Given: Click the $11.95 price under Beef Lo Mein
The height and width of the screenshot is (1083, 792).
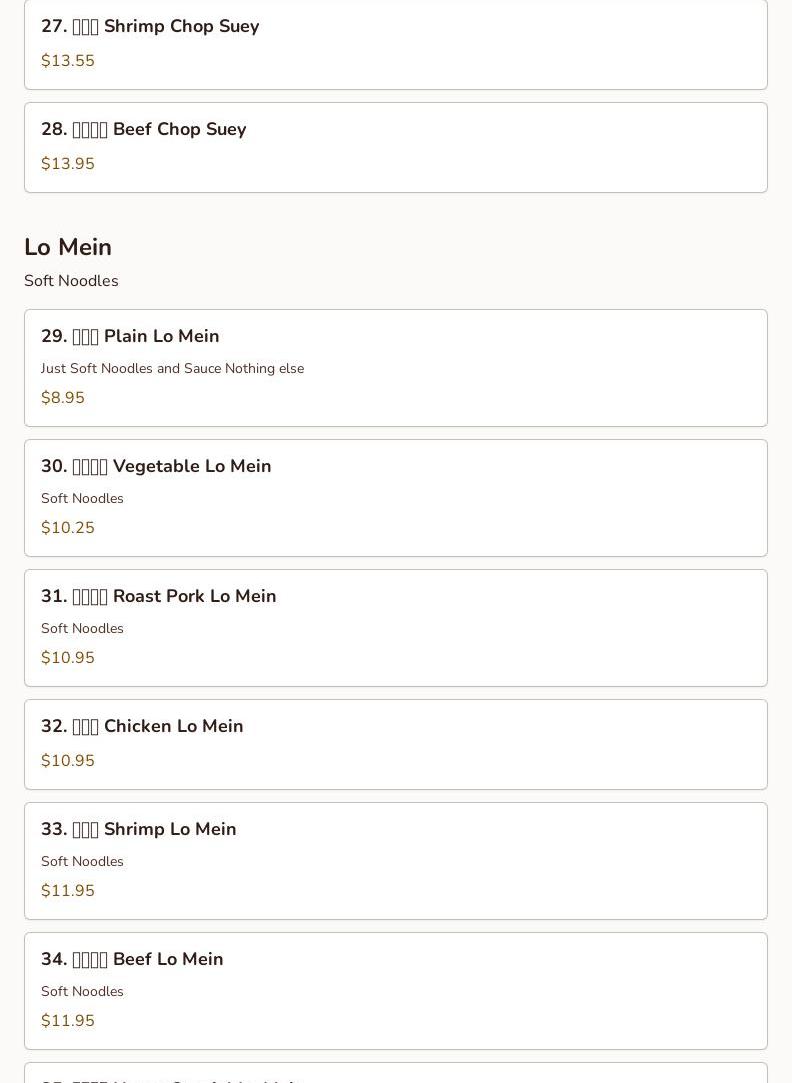Looking at the screenshot, I should (x=68, y=1021).
